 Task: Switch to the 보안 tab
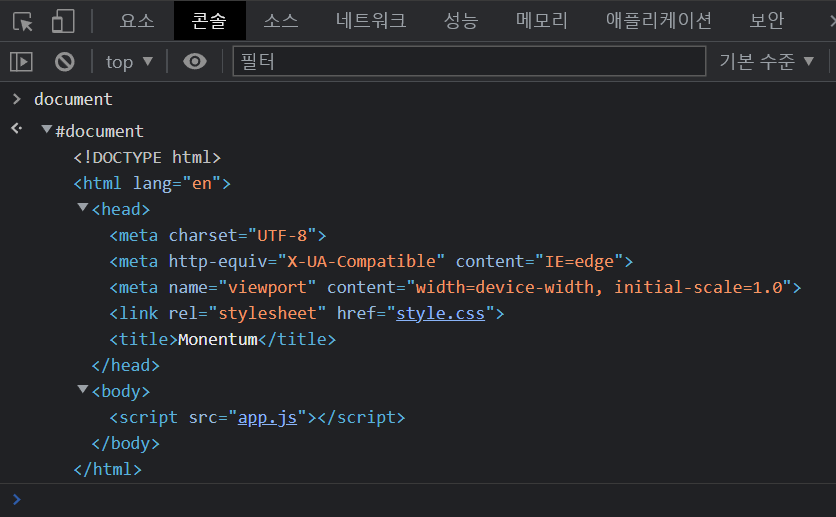coord(766,21)
